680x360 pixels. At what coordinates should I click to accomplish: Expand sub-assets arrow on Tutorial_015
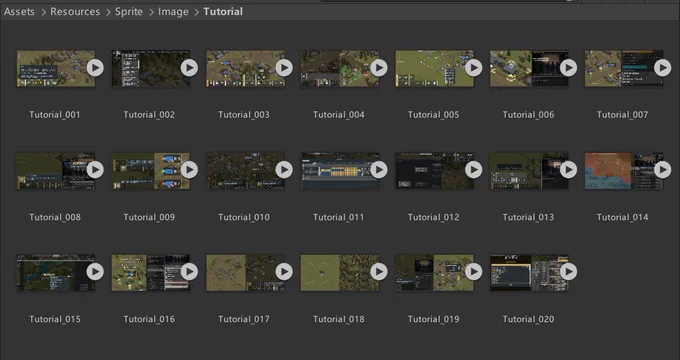click(95, 272)
